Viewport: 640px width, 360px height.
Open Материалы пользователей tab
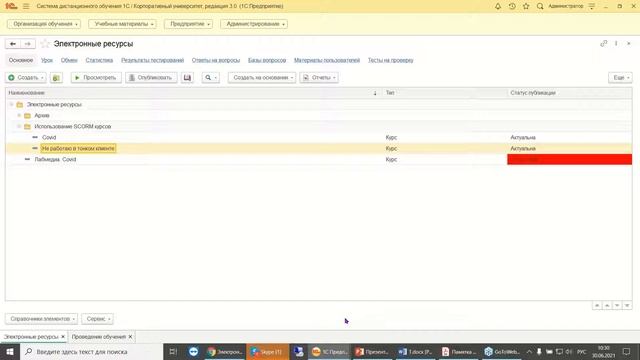327,60
